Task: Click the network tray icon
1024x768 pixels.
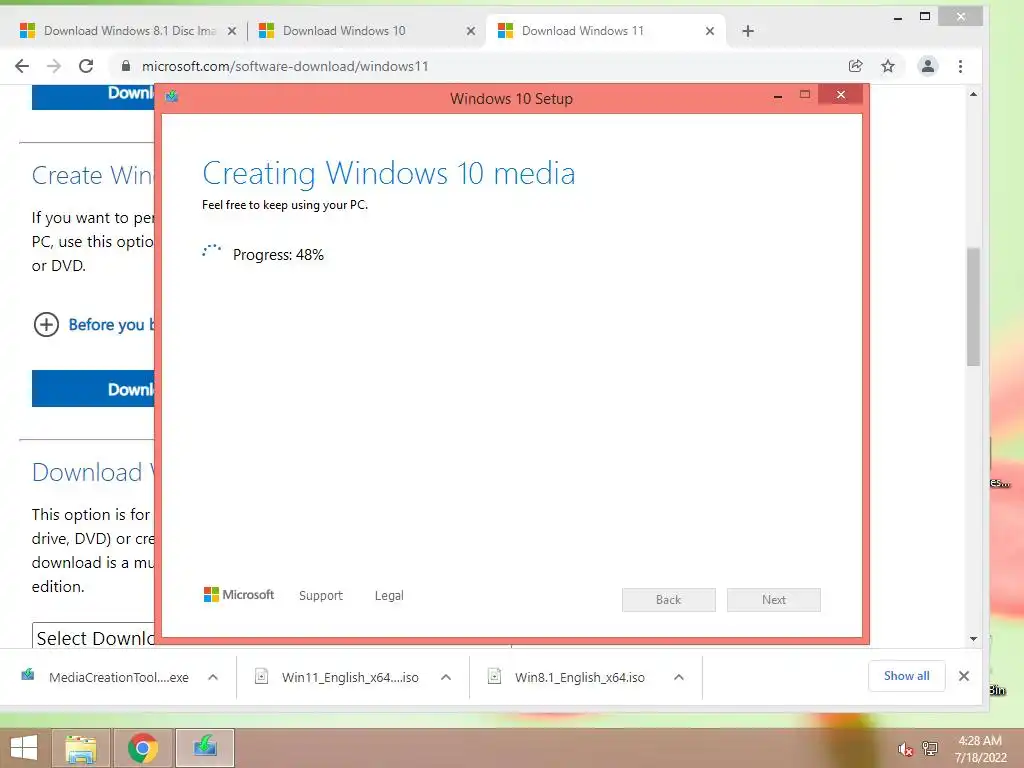Action: click(x=930, y=748)
